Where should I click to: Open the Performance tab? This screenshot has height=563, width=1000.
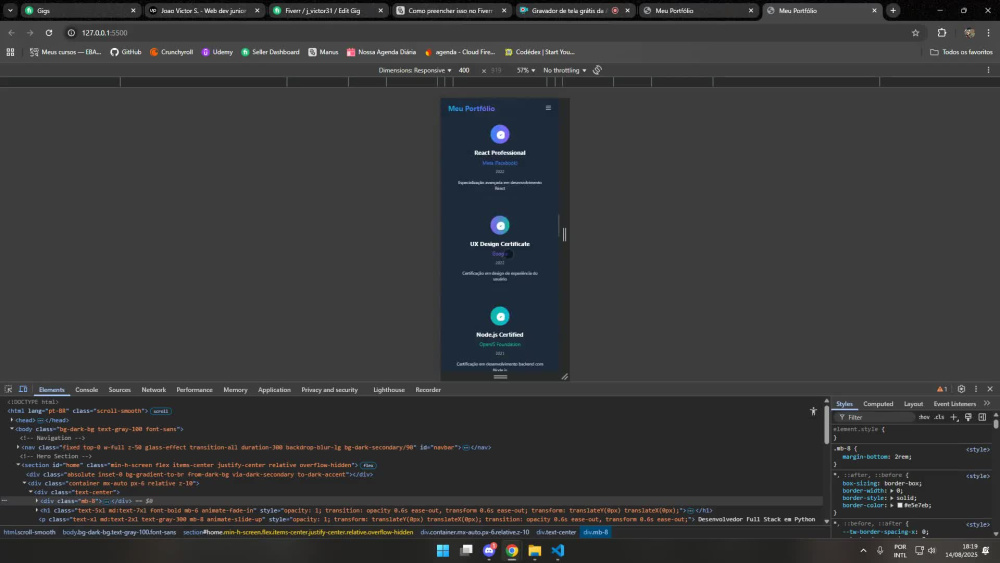195,390
